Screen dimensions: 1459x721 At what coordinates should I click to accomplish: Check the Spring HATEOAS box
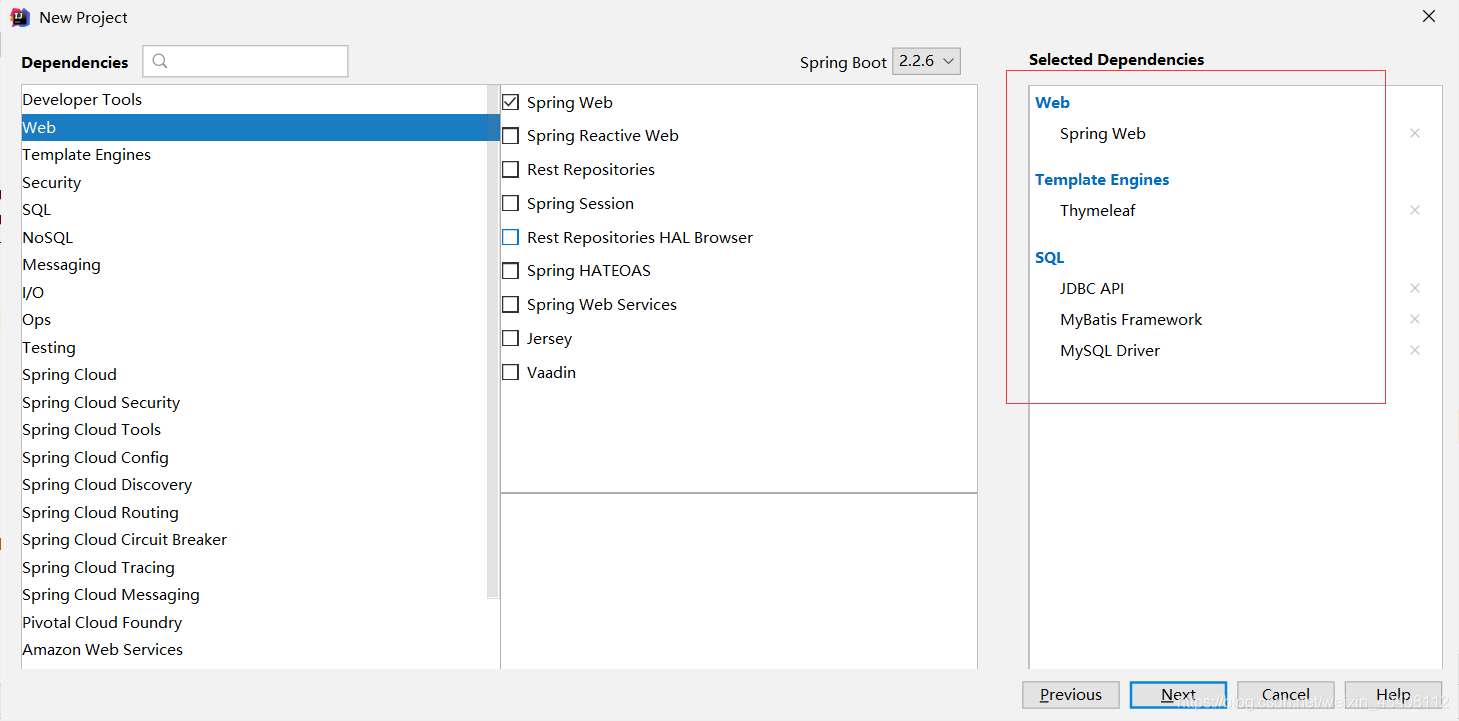(x=510, y=270)
